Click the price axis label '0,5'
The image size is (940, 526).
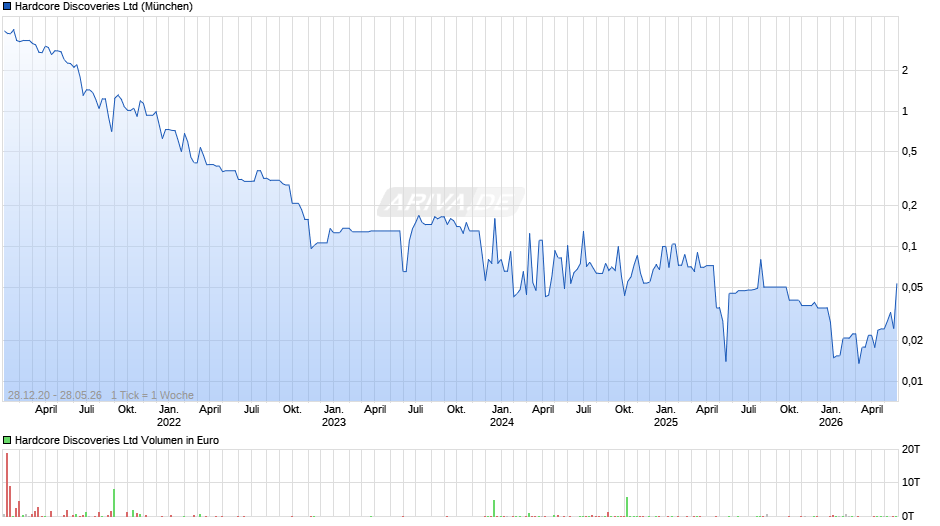pyautogui.click(x=909, y=151)
